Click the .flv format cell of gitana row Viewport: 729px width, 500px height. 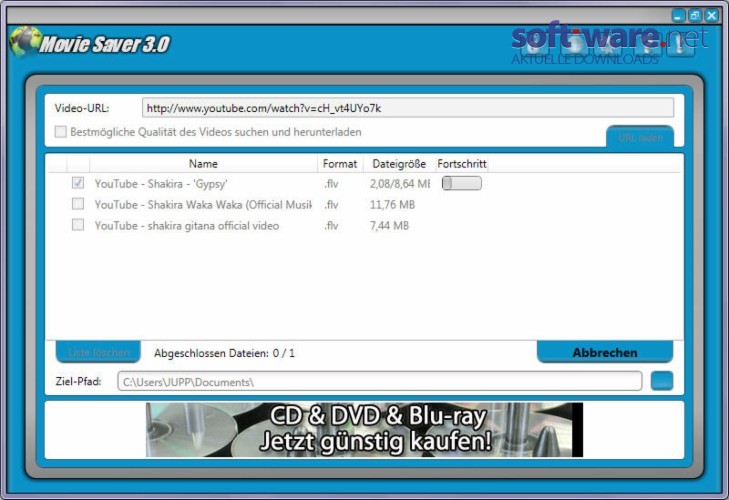pos(331,226)
